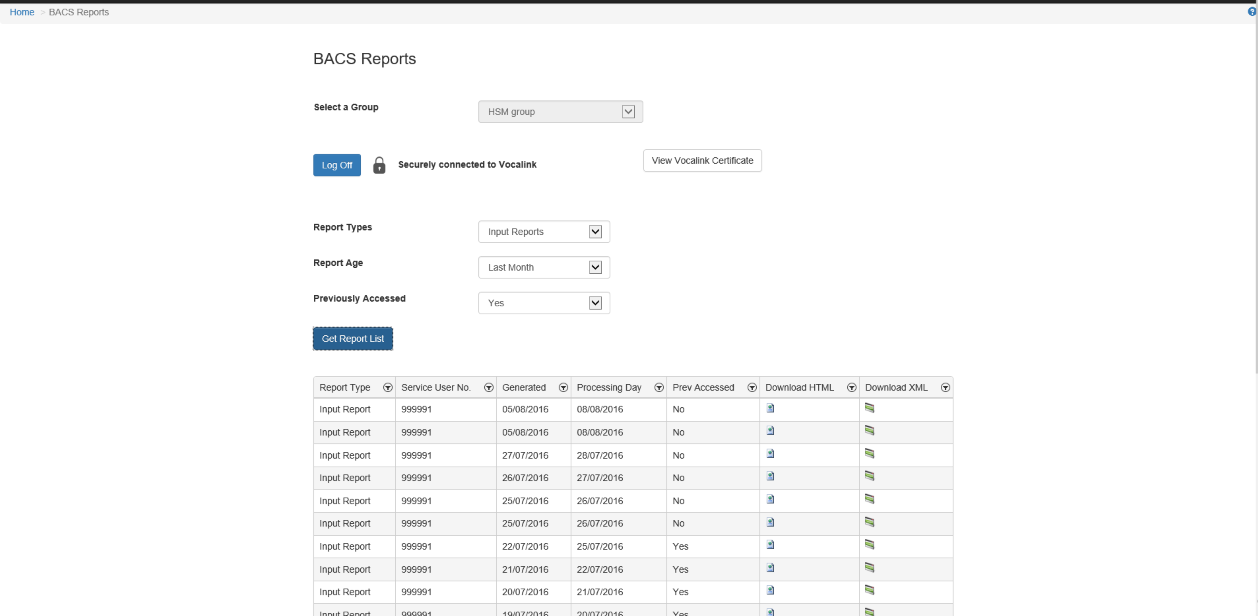
Task: Download XML report generated 20/07/2016
Action: point(869,591)
